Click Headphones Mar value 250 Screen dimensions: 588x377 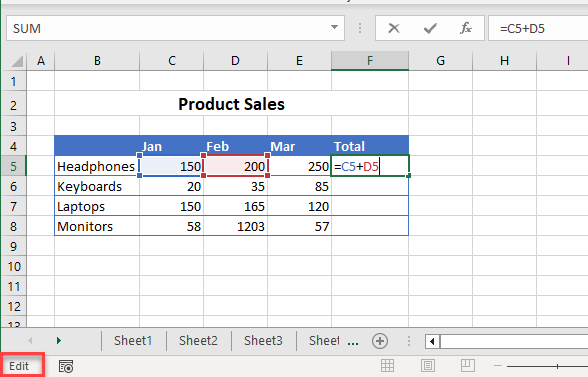[299, 166]
